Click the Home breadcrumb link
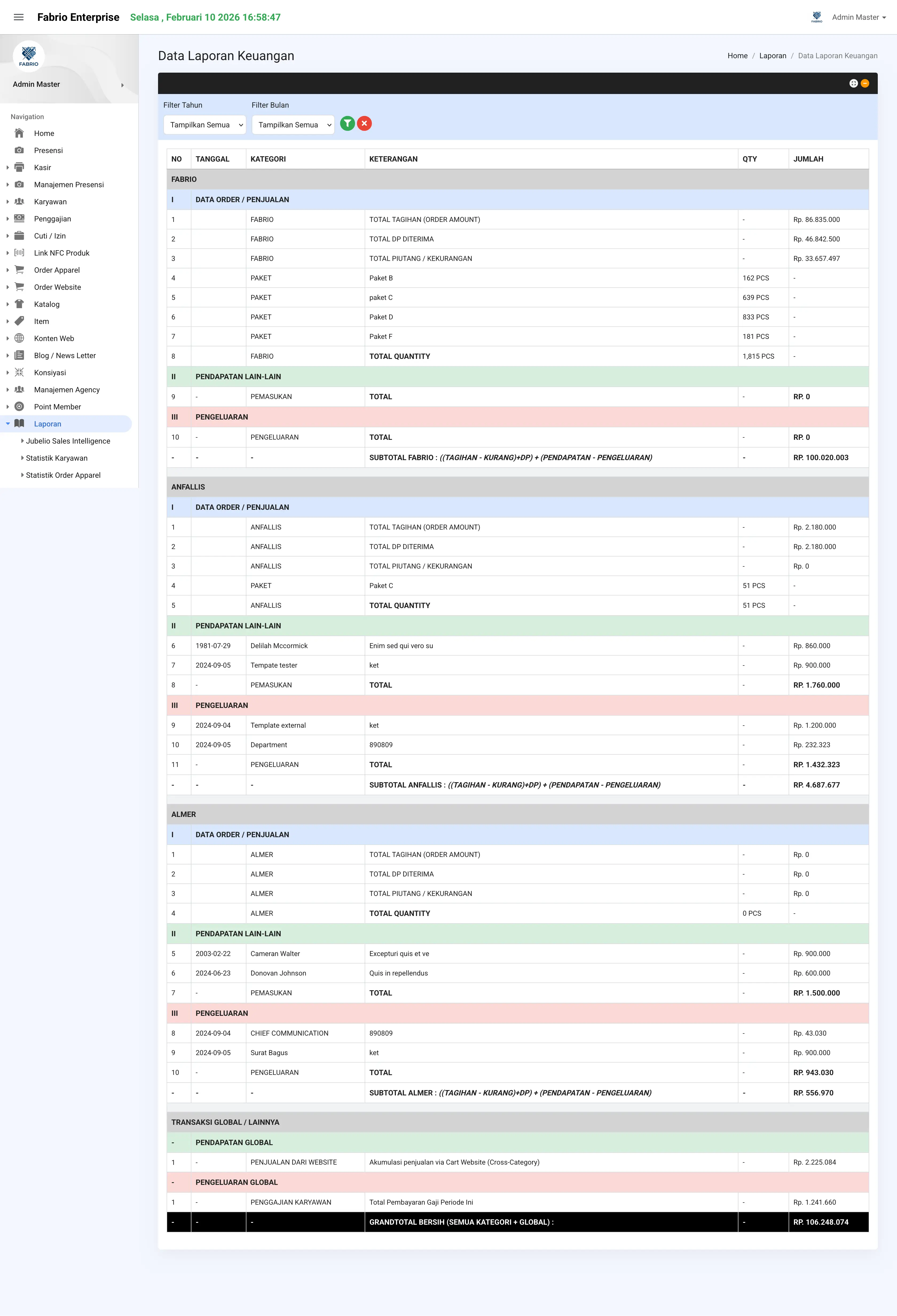897x1316 pixels. (737, 56)
